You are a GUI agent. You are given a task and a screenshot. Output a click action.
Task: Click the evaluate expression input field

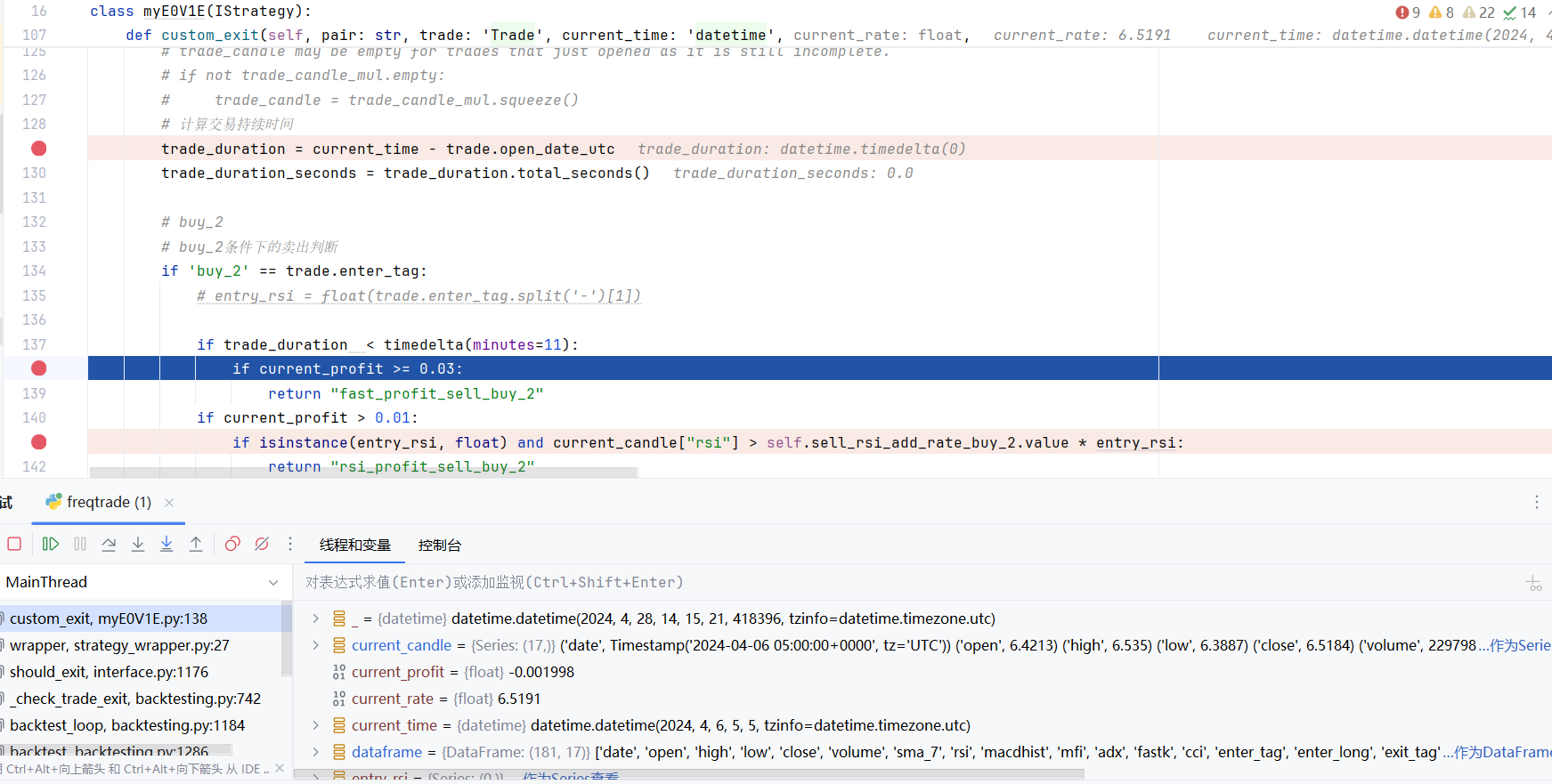[x=908, y=582]
